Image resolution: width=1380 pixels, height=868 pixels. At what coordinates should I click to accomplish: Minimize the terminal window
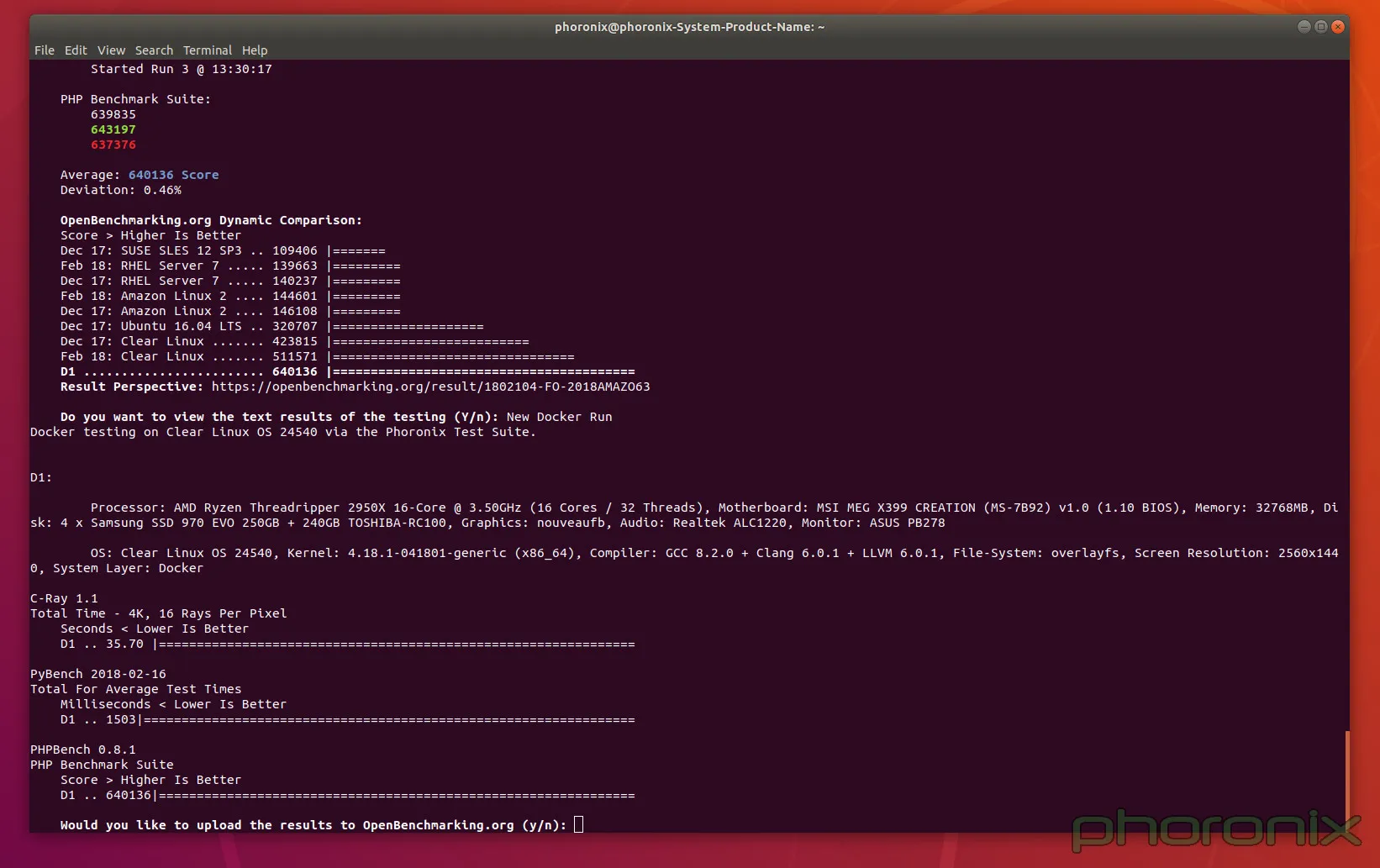click(1304, 27)
